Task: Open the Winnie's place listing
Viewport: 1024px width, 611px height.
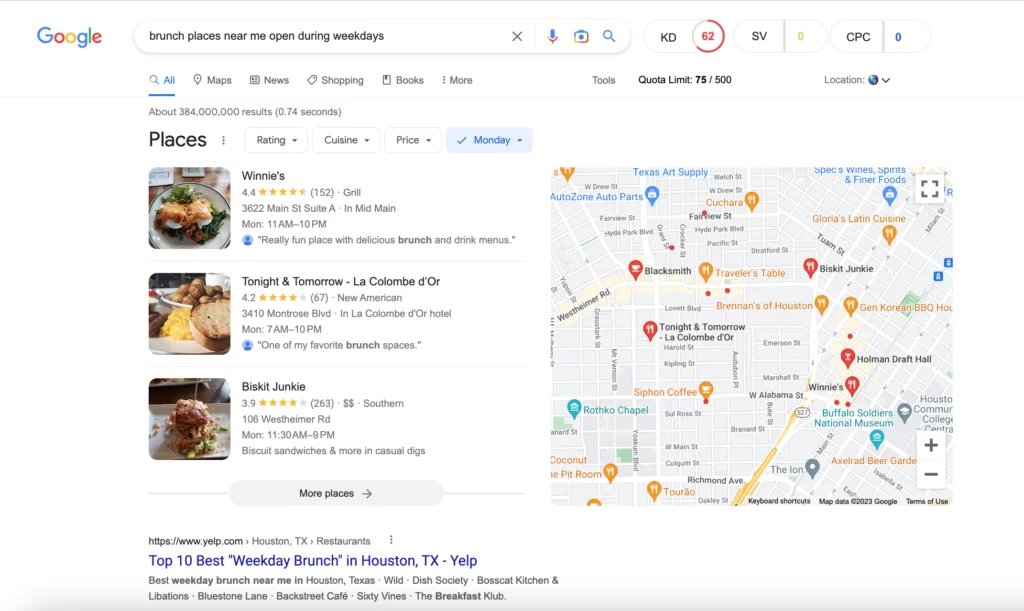Action: pyautogui.click(x=263, y=176)
